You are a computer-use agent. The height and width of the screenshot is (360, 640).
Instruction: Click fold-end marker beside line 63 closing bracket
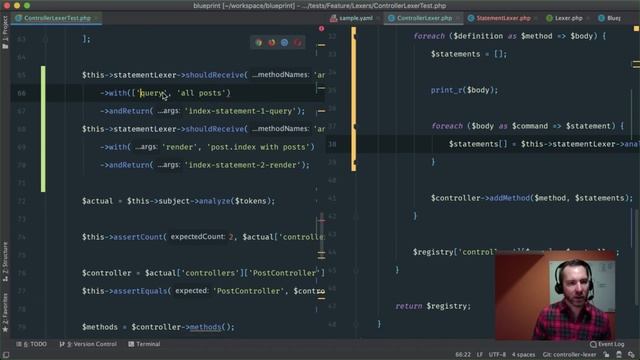point(45,39)
